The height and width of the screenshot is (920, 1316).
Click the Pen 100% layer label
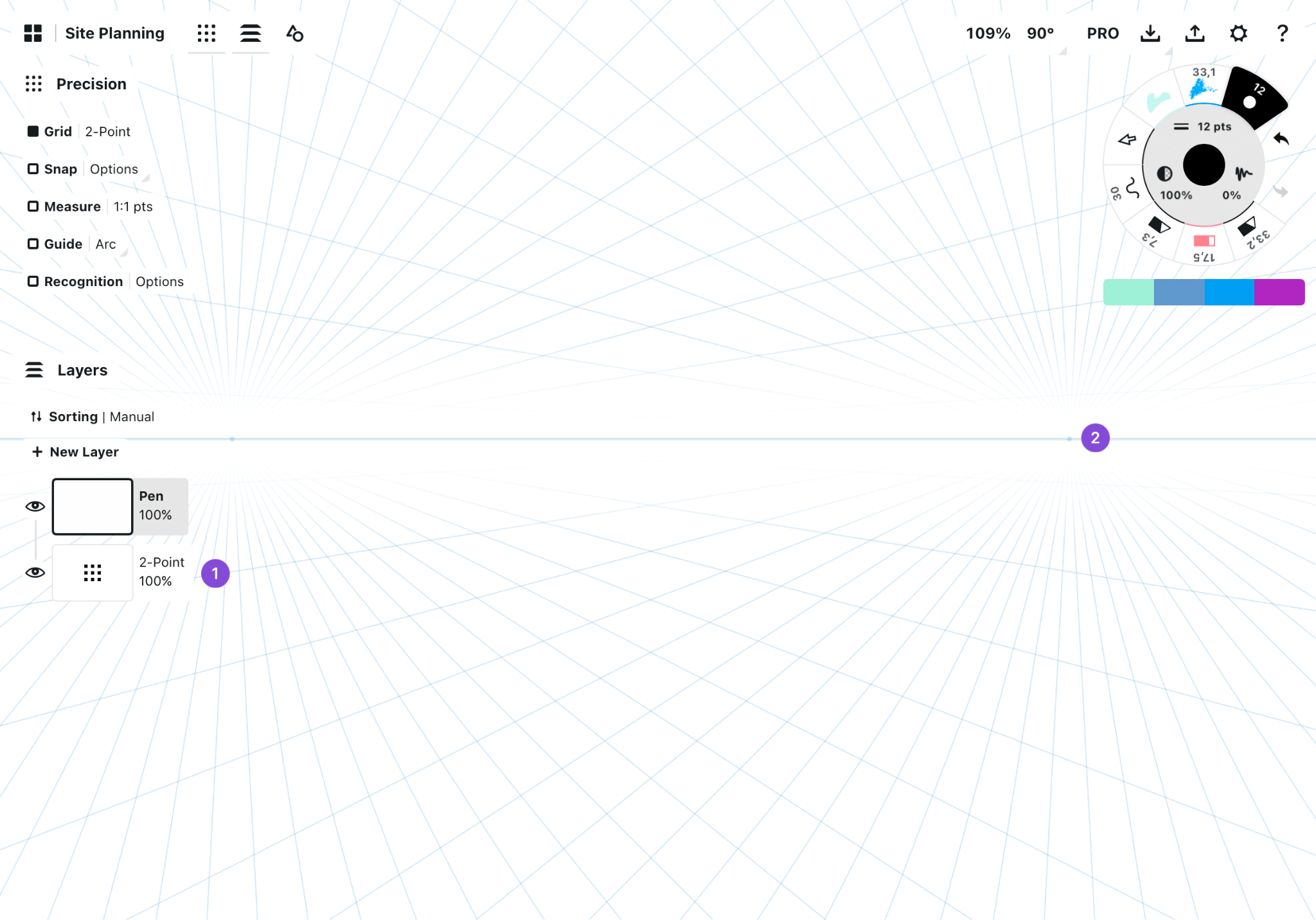[x=156, y=506]
